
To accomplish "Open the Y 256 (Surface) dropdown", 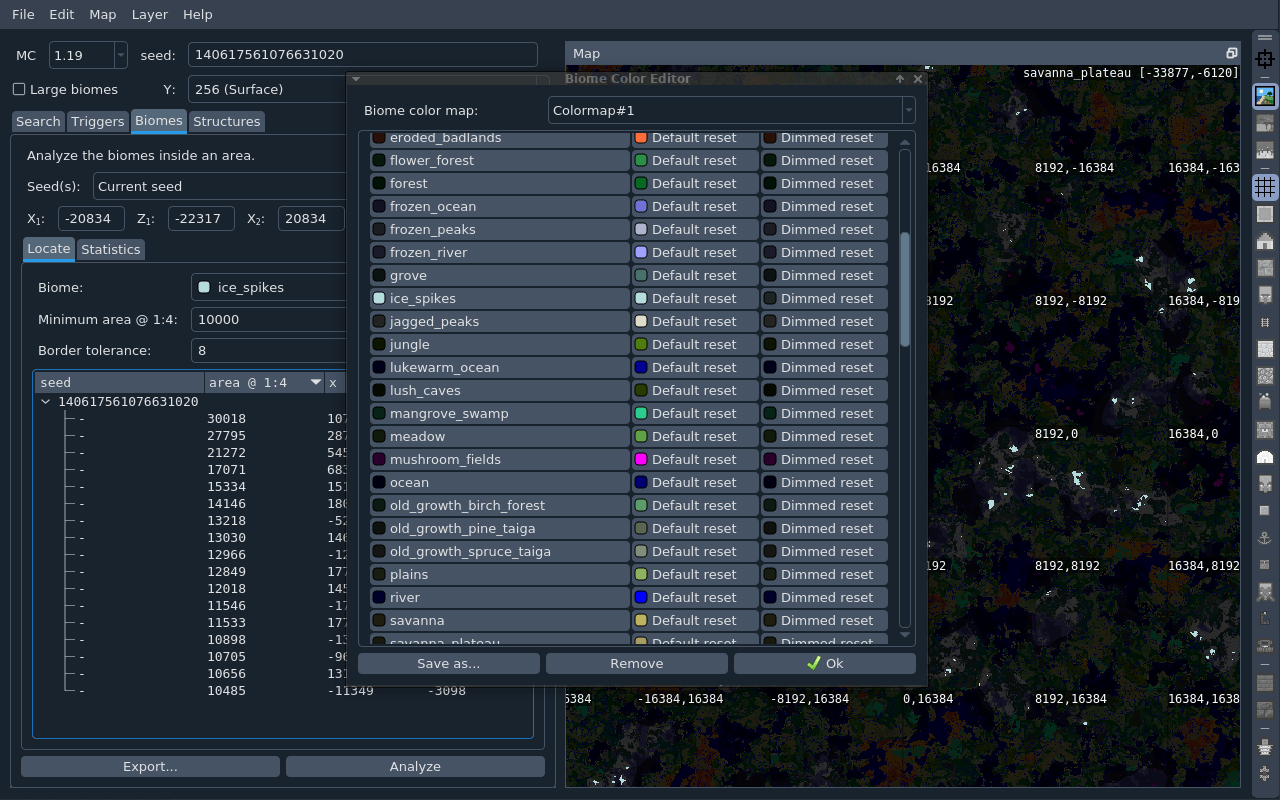I will [265, 89].
